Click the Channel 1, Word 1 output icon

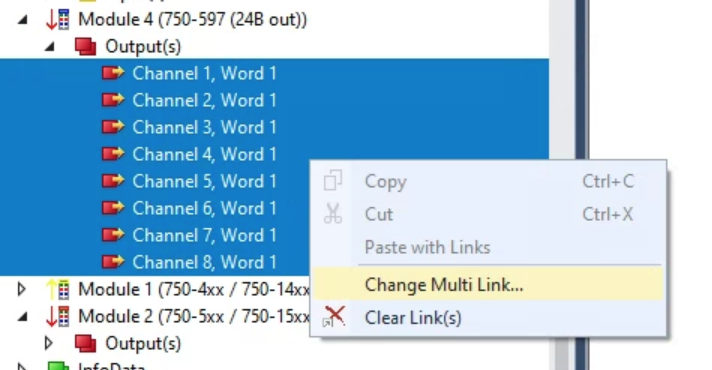click(x=113, y=73)
